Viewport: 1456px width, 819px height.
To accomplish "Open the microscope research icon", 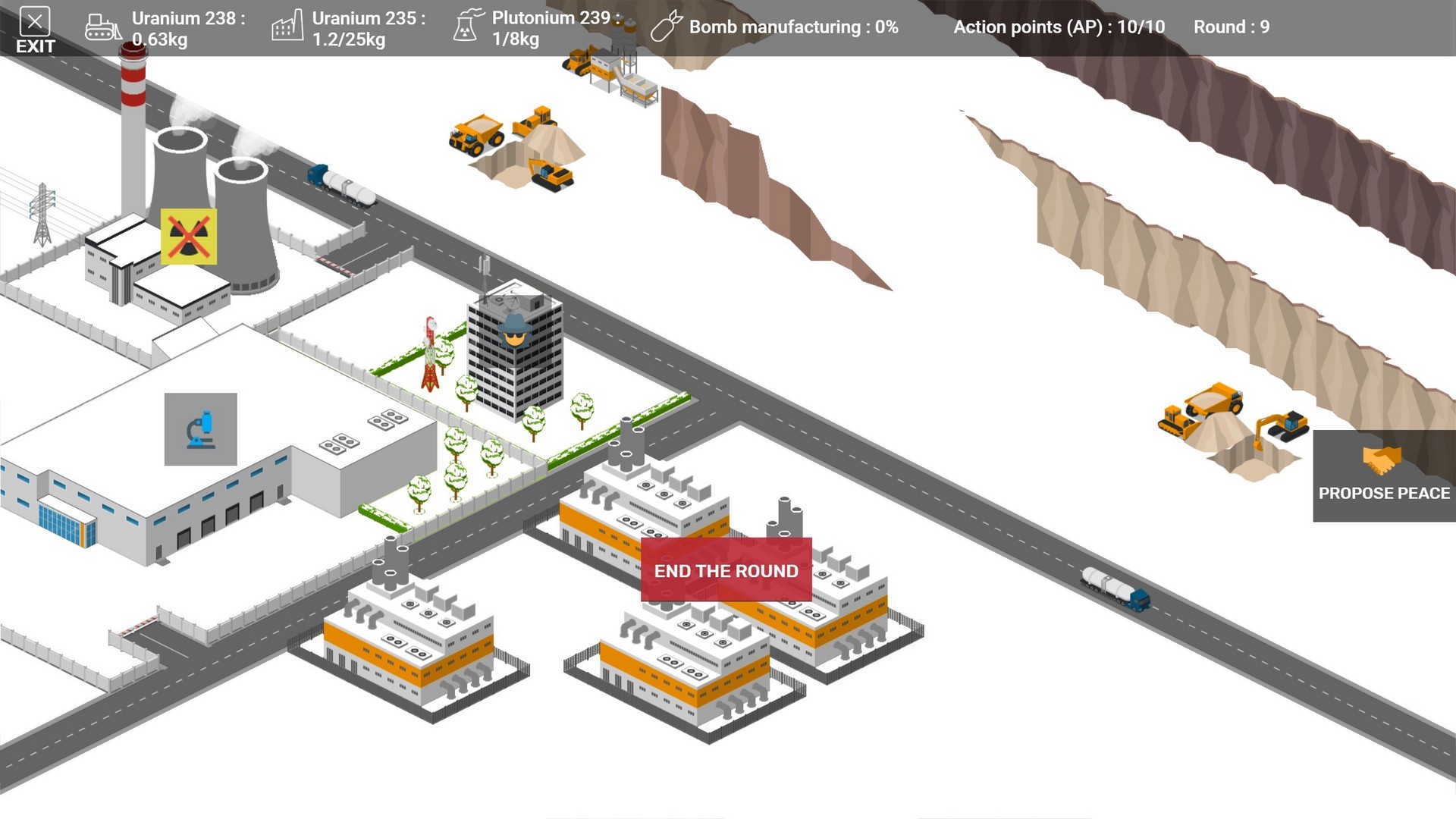I will click(x=200, y=430).
